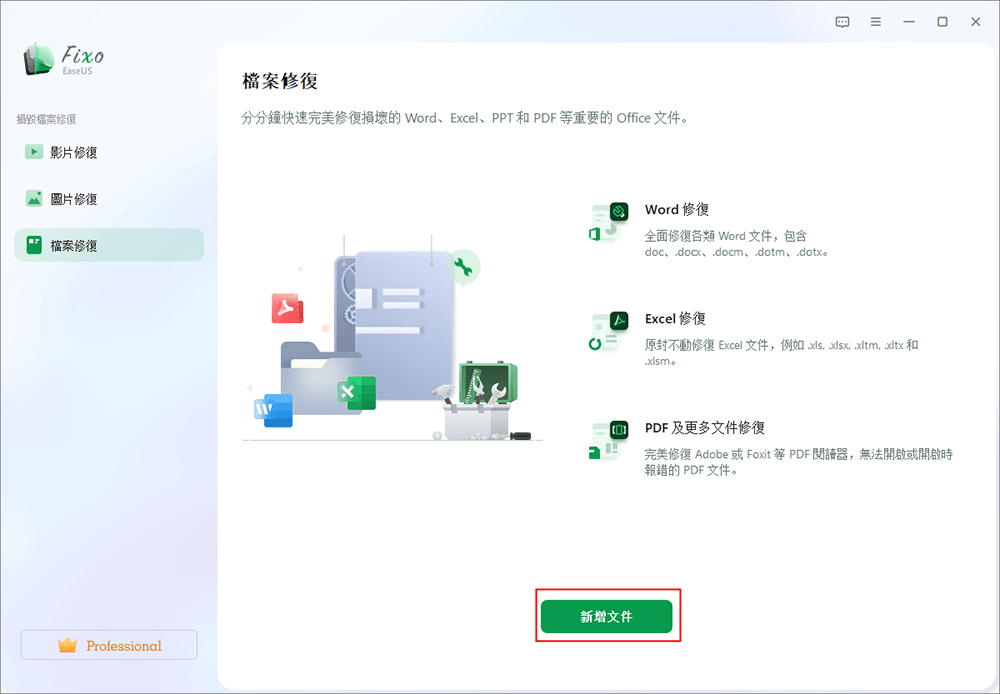Click the crown icon on Professional button
The height and width of the screenshot is (694, 1000).
pos(67,645)
